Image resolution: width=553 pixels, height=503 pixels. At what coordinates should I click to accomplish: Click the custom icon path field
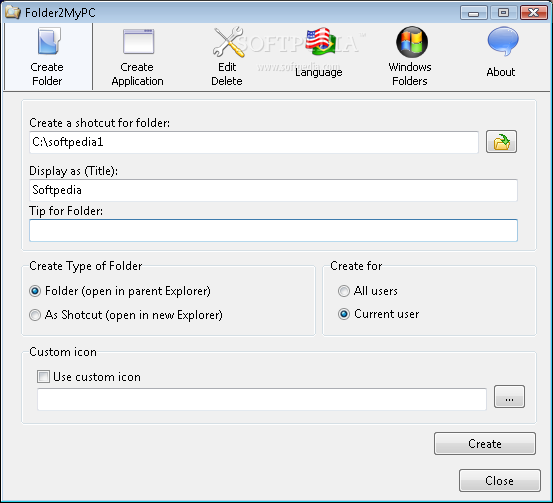pyautogui.click(x=262, y=399)
